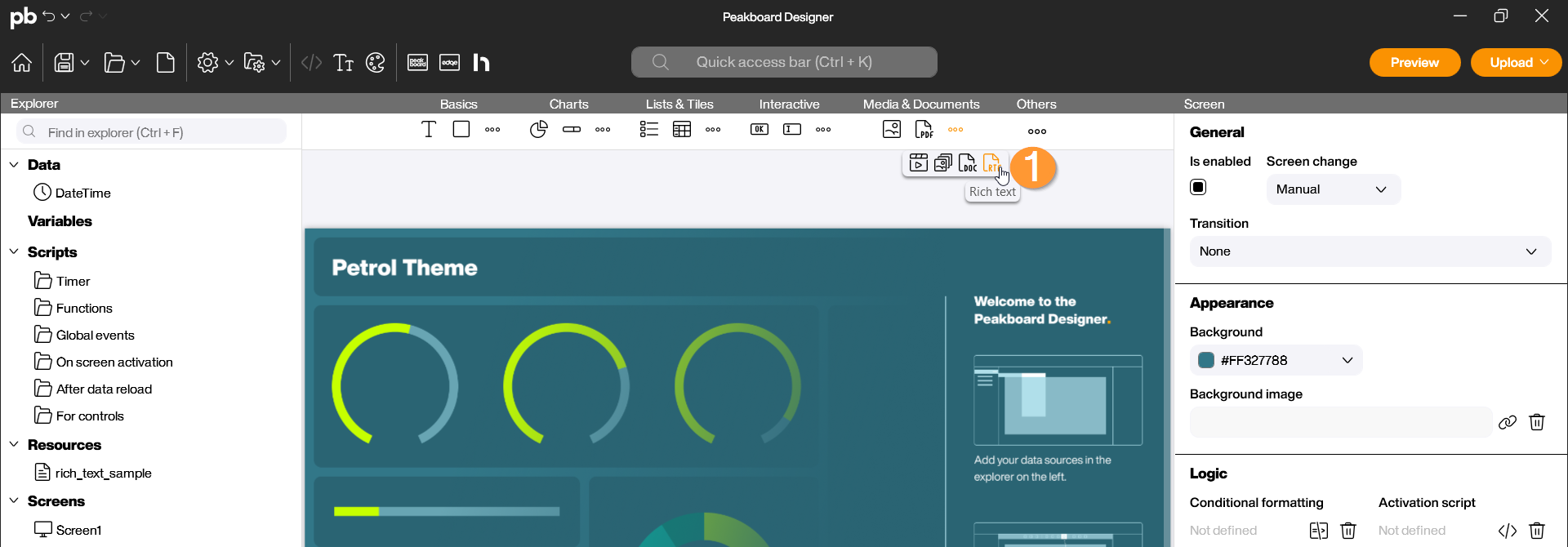The height and width of the screenshot is (547, 1568).
Task: Choose the video player control icon
Action: pos(919,163)
